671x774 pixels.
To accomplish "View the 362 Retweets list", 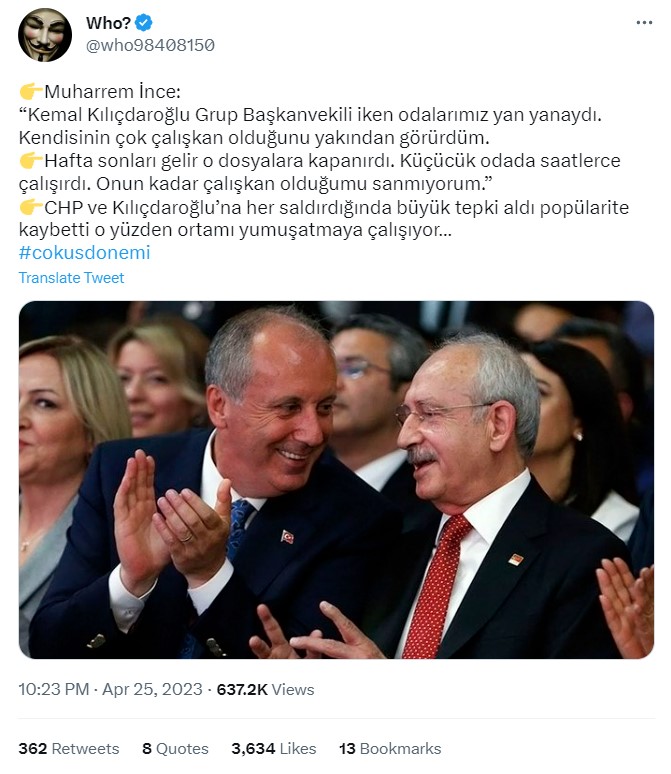I will pyautogui.click(x=69, y=748).
